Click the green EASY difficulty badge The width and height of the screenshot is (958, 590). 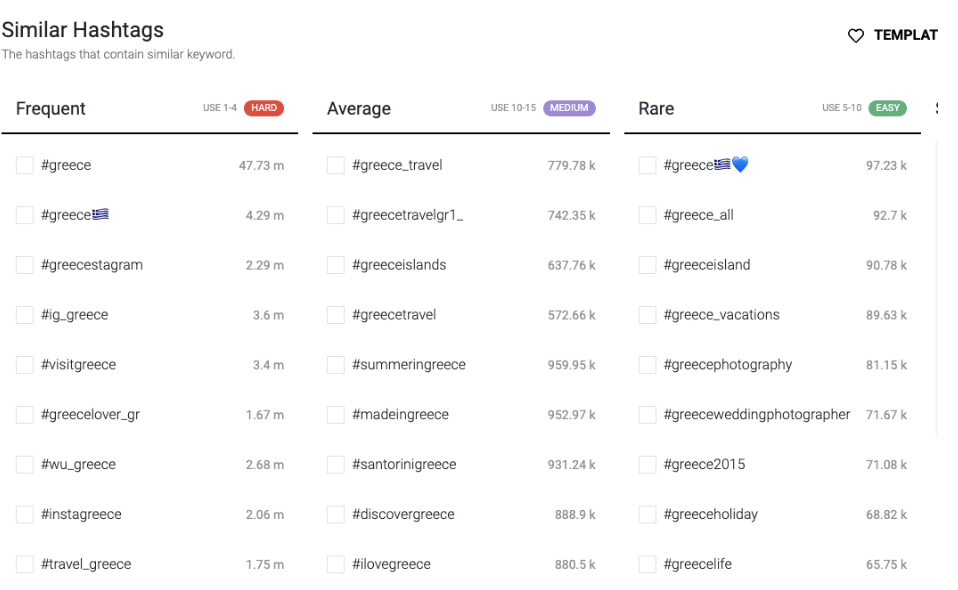click(888, 108)
